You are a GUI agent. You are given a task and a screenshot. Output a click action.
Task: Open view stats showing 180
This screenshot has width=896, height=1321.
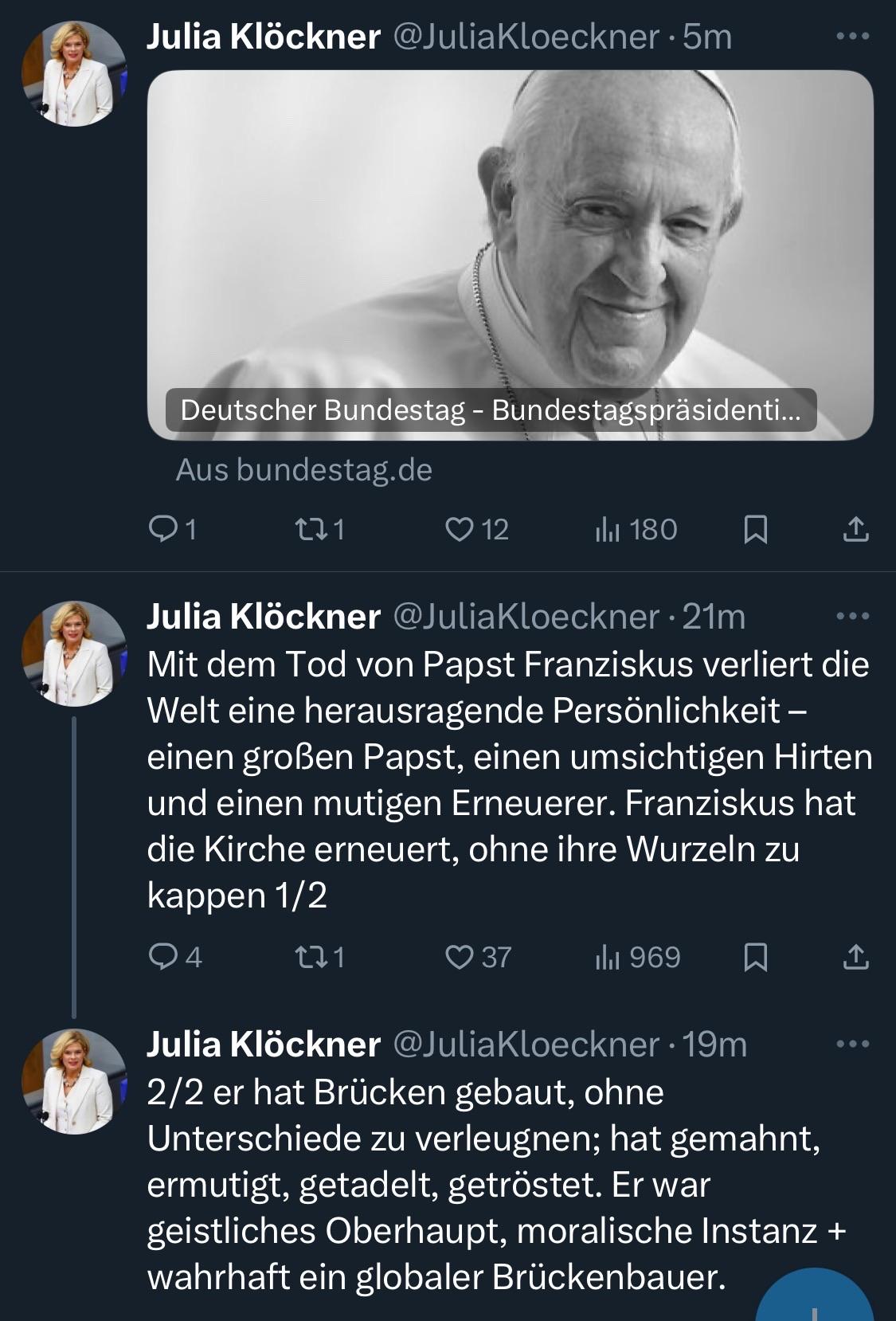(636, 530)
